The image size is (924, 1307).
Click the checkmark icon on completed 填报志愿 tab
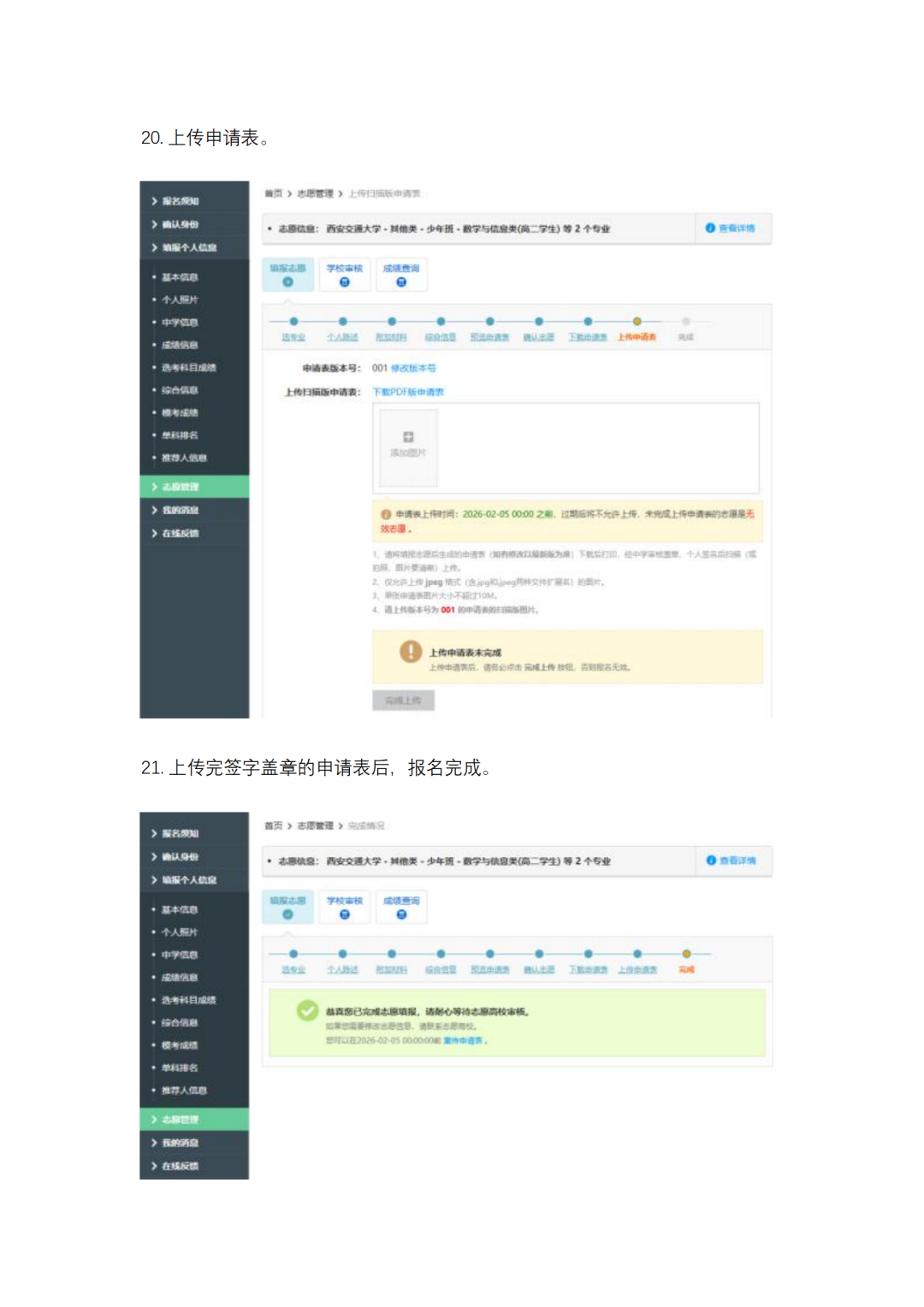[287, 913]
